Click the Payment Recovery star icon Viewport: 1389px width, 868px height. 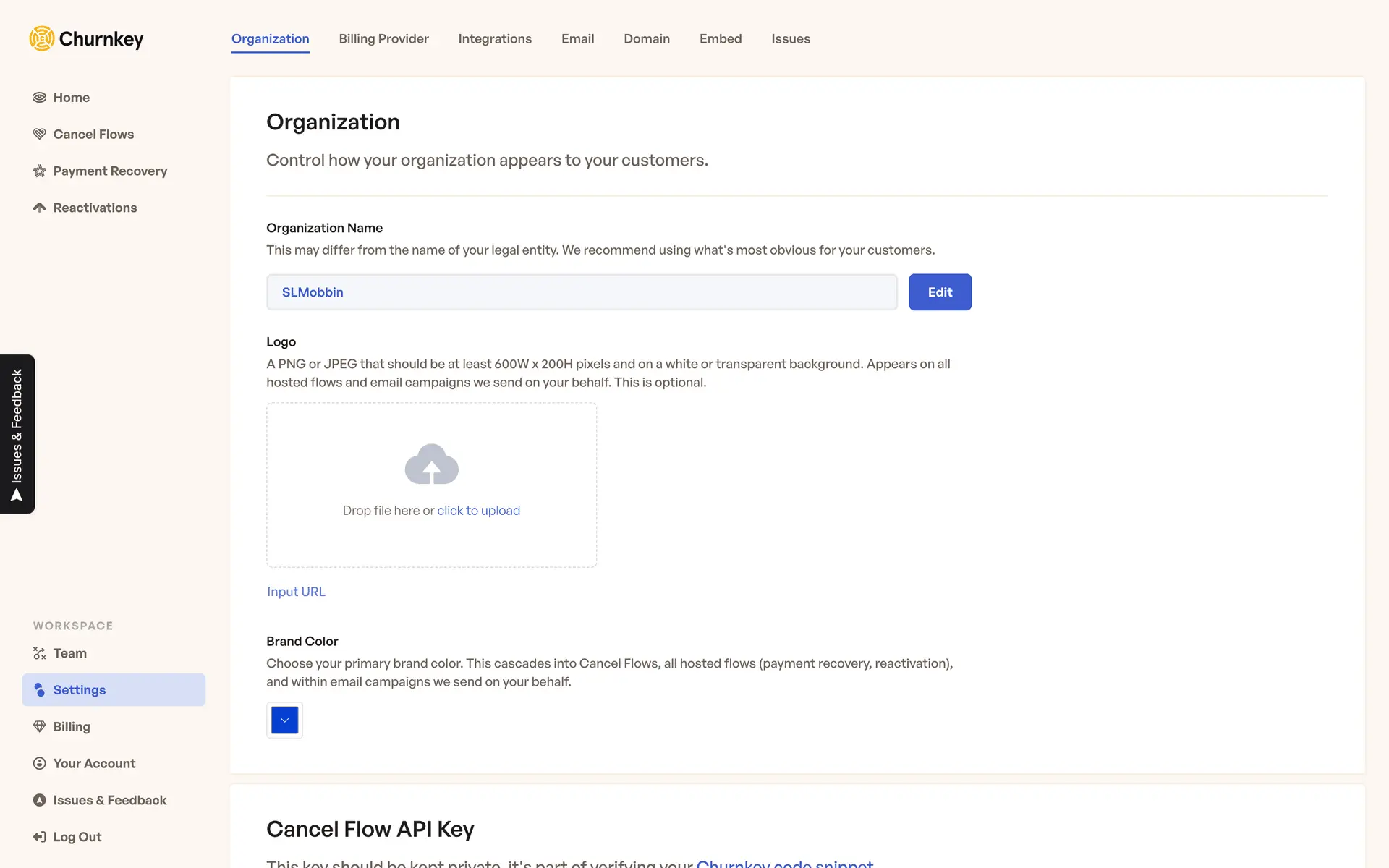[40, 171]
